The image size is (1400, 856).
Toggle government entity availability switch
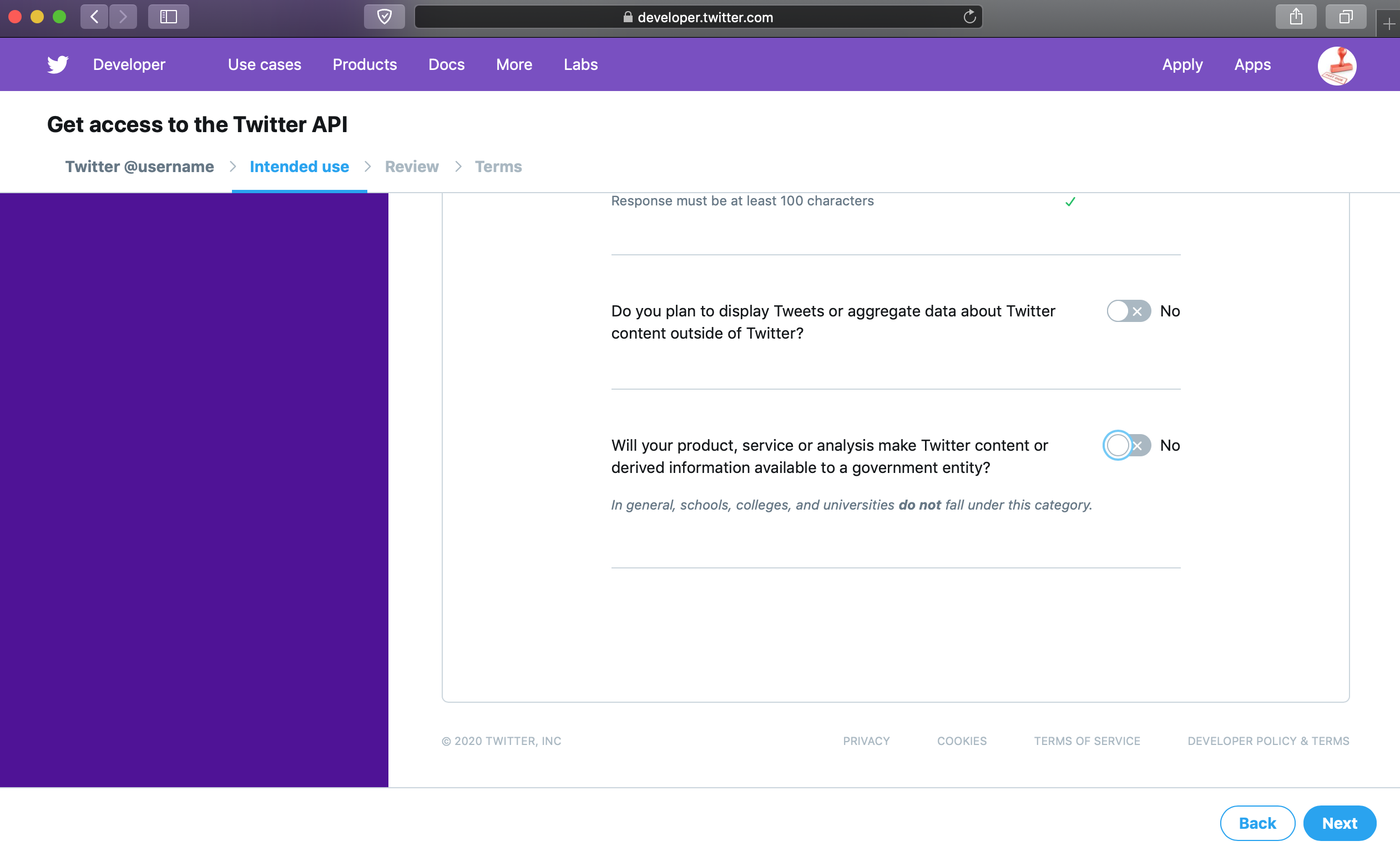pos(1129,445)
